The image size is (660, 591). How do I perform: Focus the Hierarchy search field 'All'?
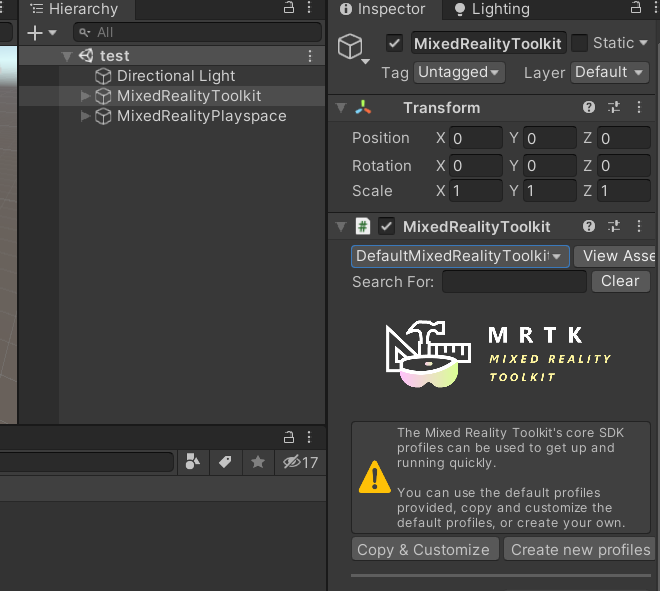197,32
